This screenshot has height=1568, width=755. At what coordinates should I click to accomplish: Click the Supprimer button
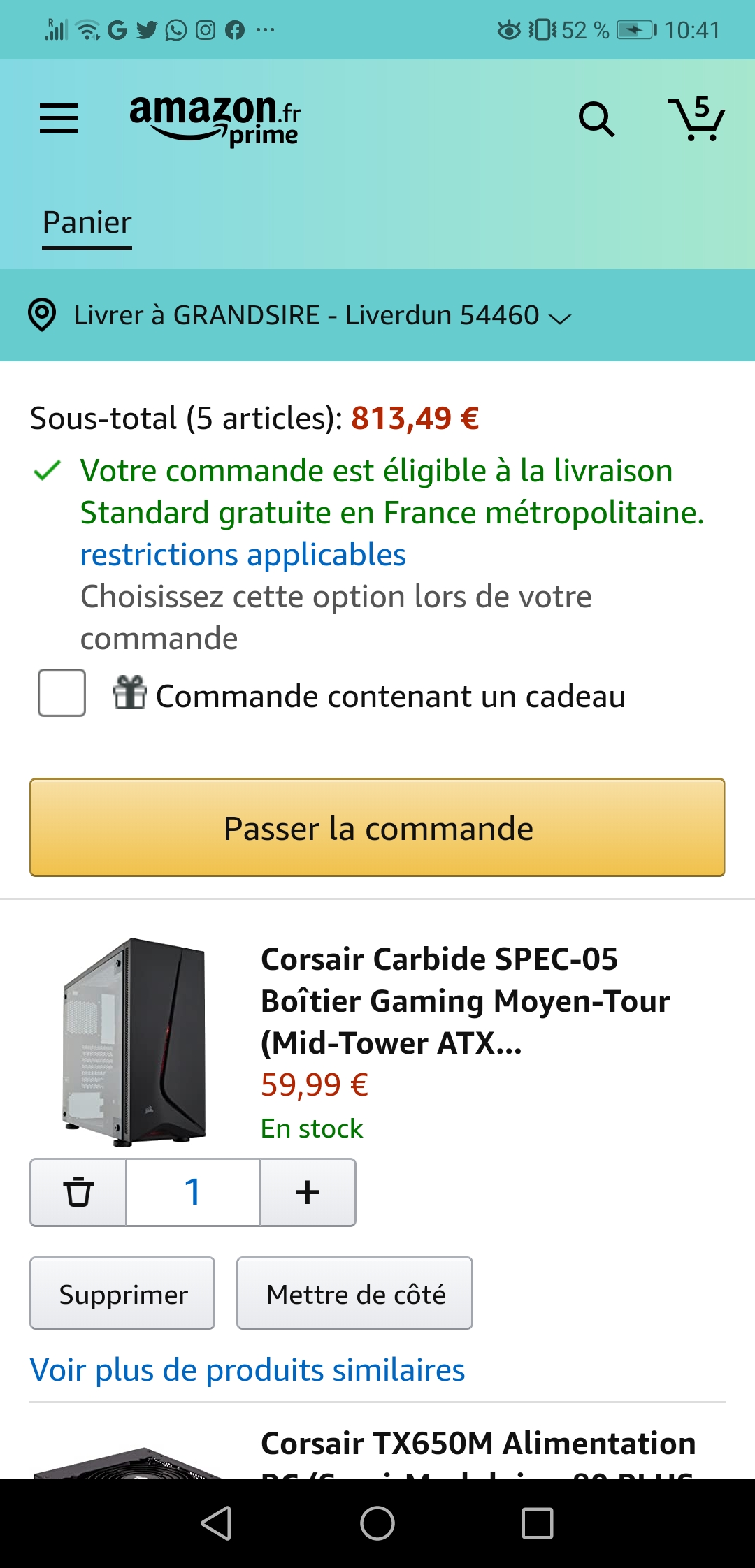click(122, 1293)
